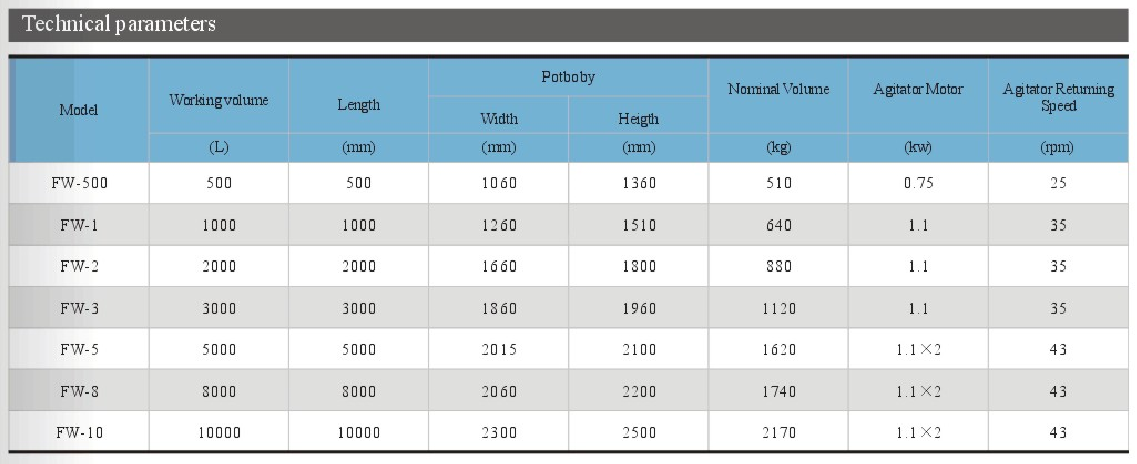This screenshot has width=1137, height=464.
Task: Select the Model column header
Action: pyautogui.click(x=79, y=110)
